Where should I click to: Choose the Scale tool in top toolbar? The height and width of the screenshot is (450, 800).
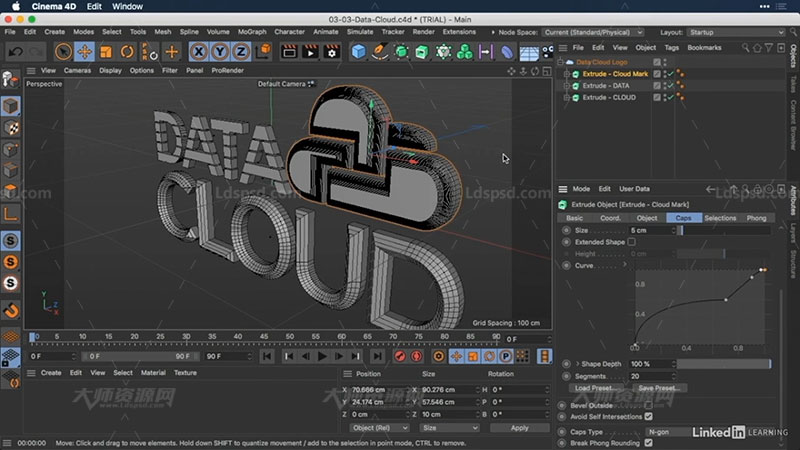pos(106,52)
